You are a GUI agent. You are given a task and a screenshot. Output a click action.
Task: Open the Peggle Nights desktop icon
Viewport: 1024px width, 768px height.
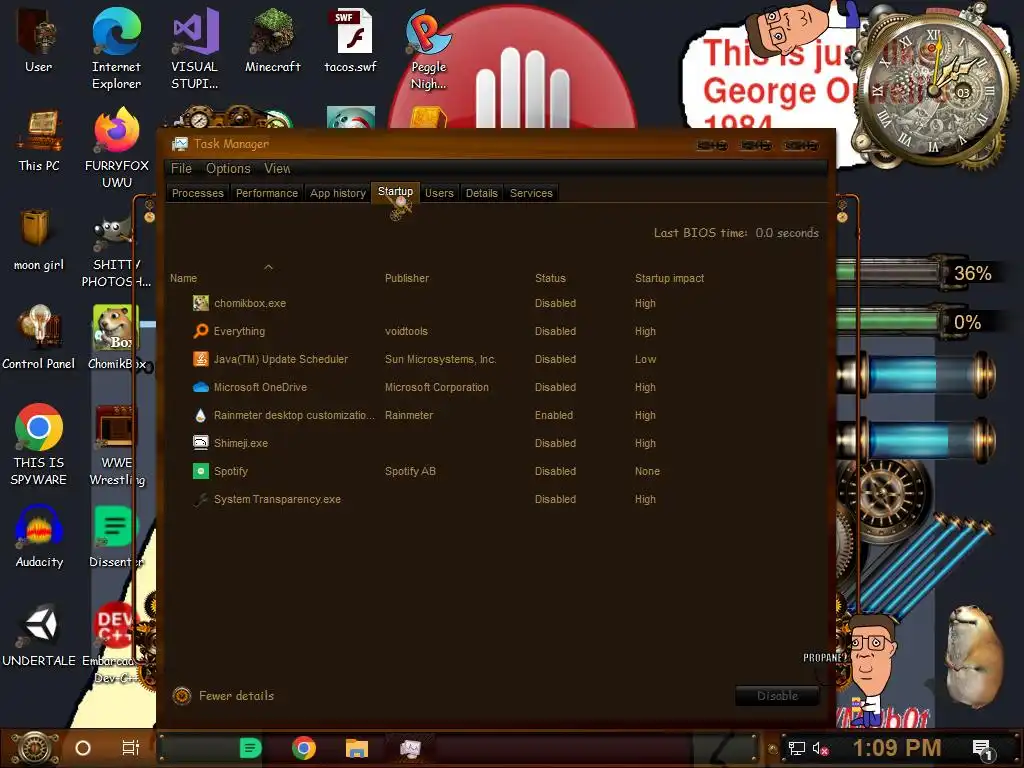pyautogui.click(x=428, y=48)
